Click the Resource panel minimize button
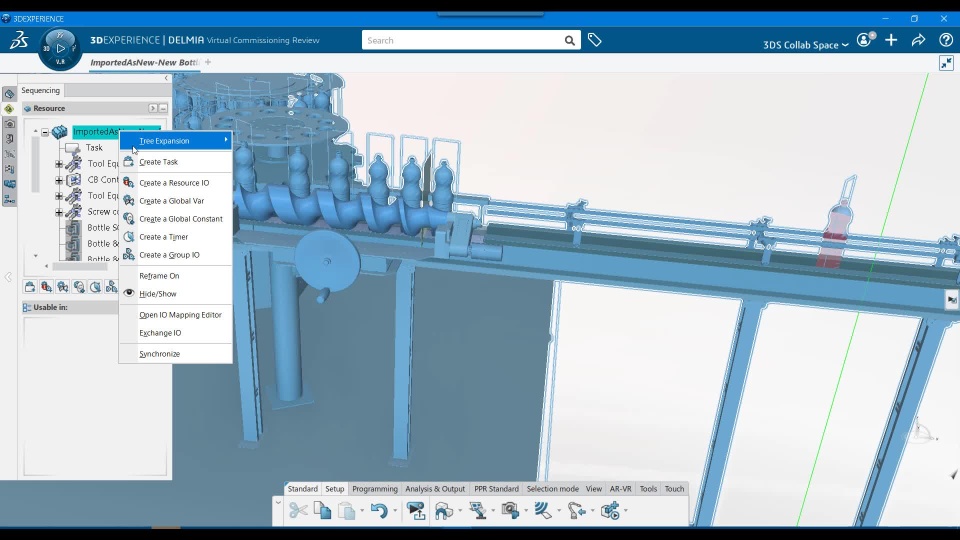The width and height of the screenshot is (960, 540). coord(163,108)
